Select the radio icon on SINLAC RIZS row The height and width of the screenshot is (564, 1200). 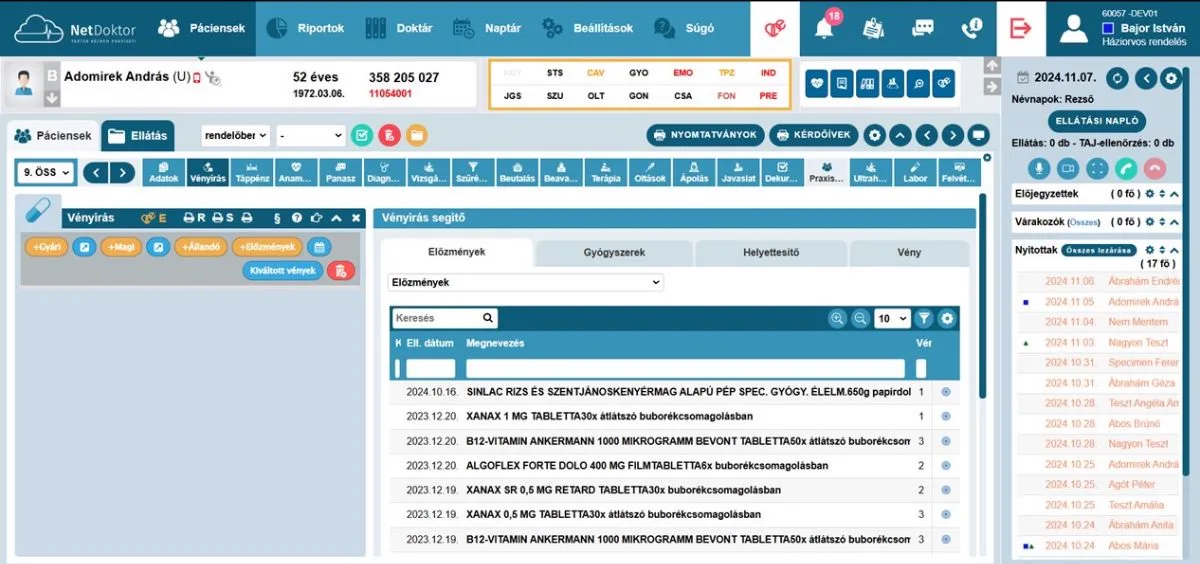pos(946,392)
